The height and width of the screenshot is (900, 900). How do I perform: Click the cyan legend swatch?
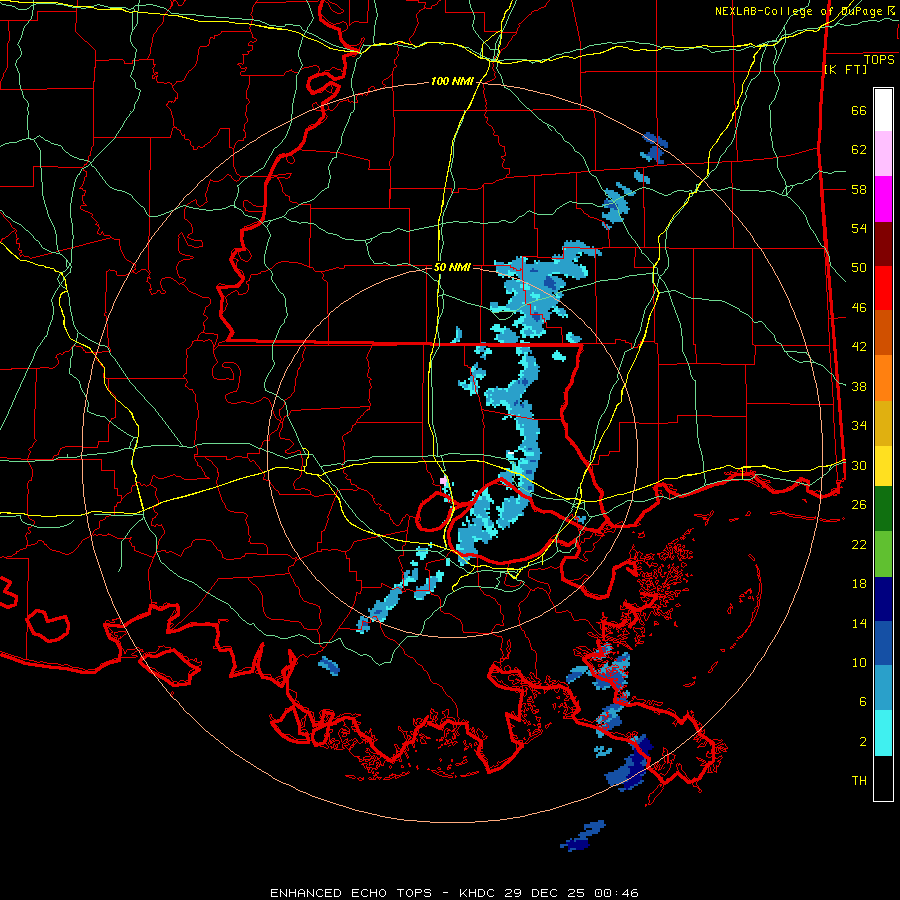[883, 733]
